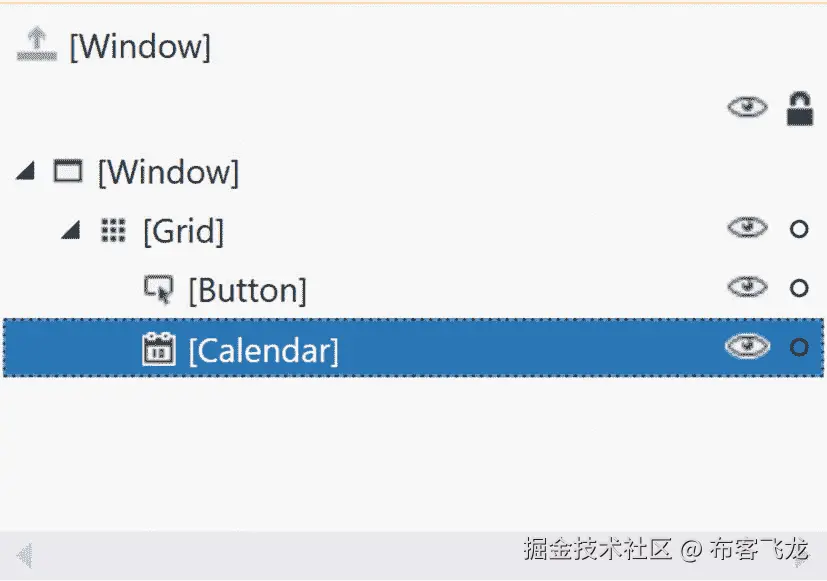Lock the Button via its circle
The width and height of the screenshot is (827, 581).
coord(798,289)
